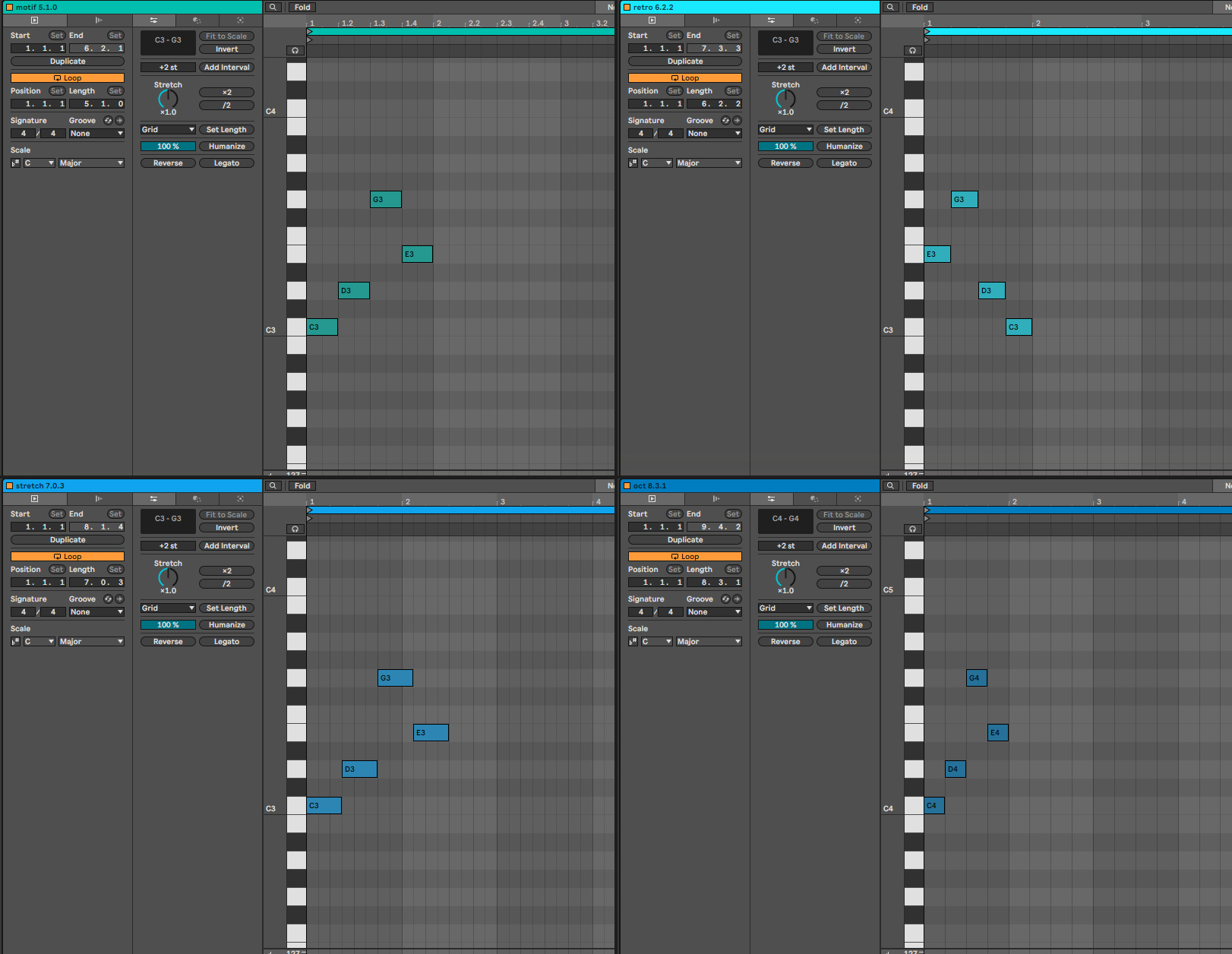The image size is (1232, 954).
Task: Switch to Launch tab in motif clip
Action: pyautogui.click(x=99, y=21)
